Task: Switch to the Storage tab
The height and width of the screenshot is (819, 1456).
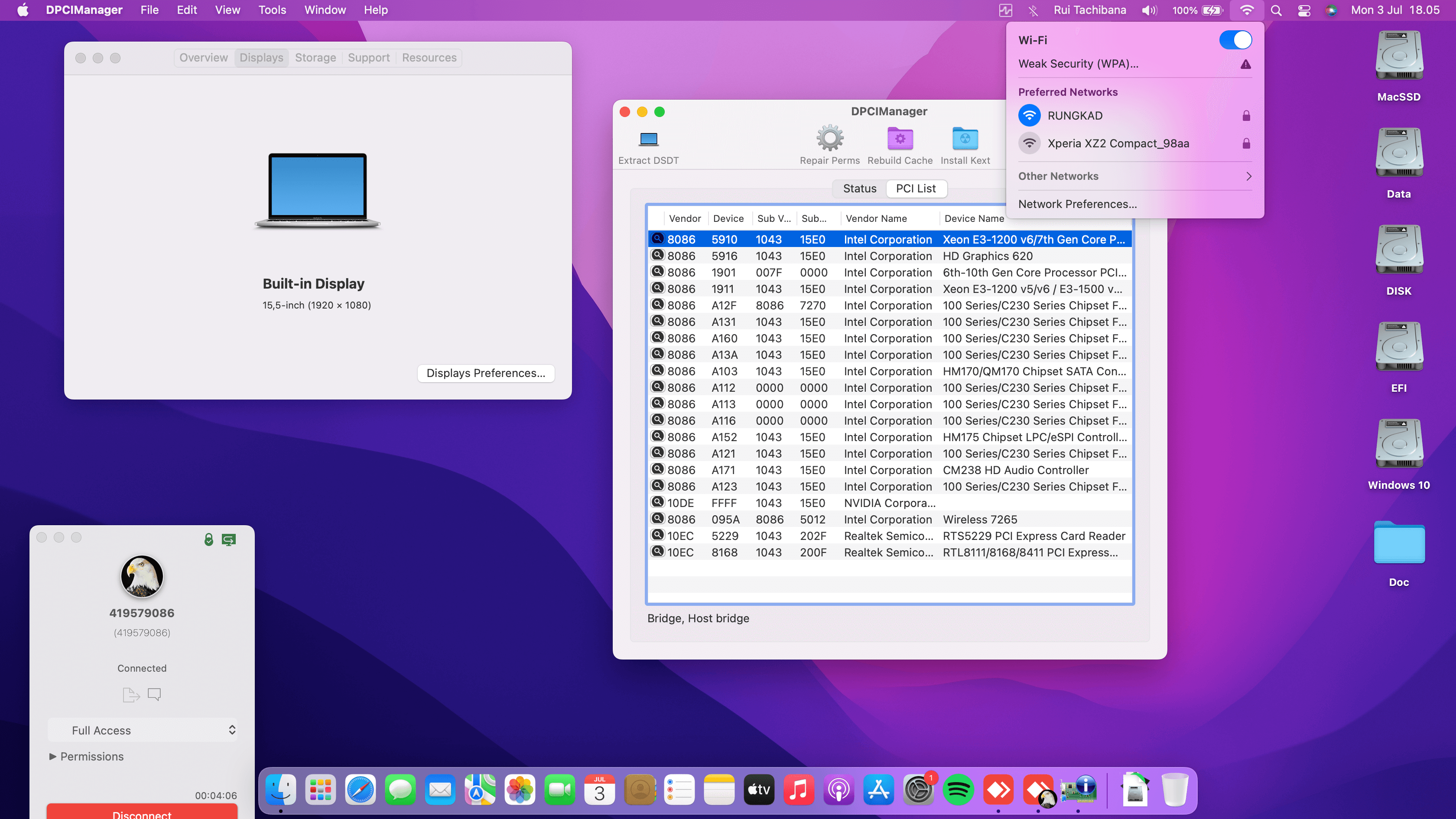Action: click(x=315, y=58)
